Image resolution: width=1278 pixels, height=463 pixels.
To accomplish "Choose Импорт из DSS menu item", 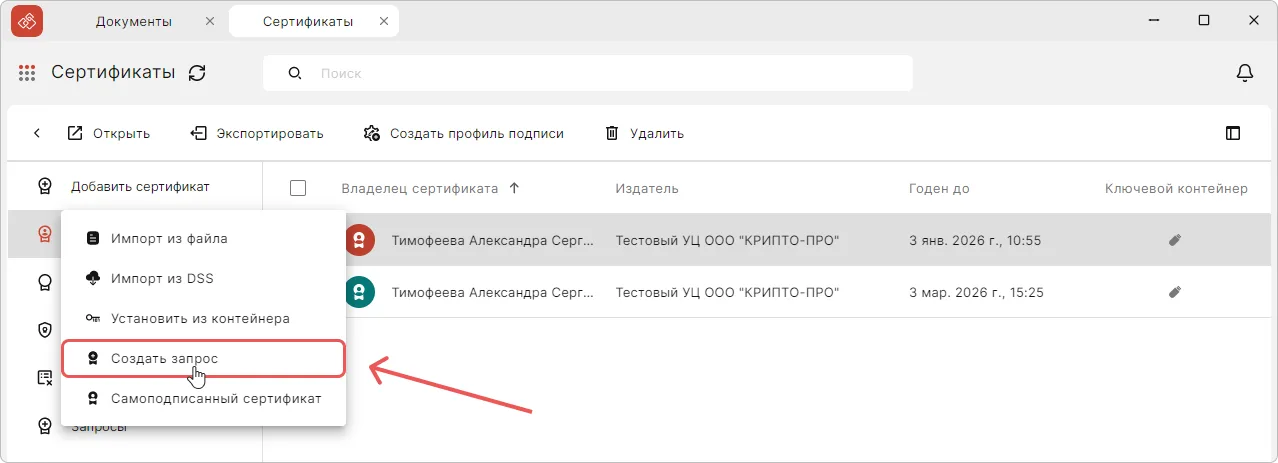I will (162, 278).
